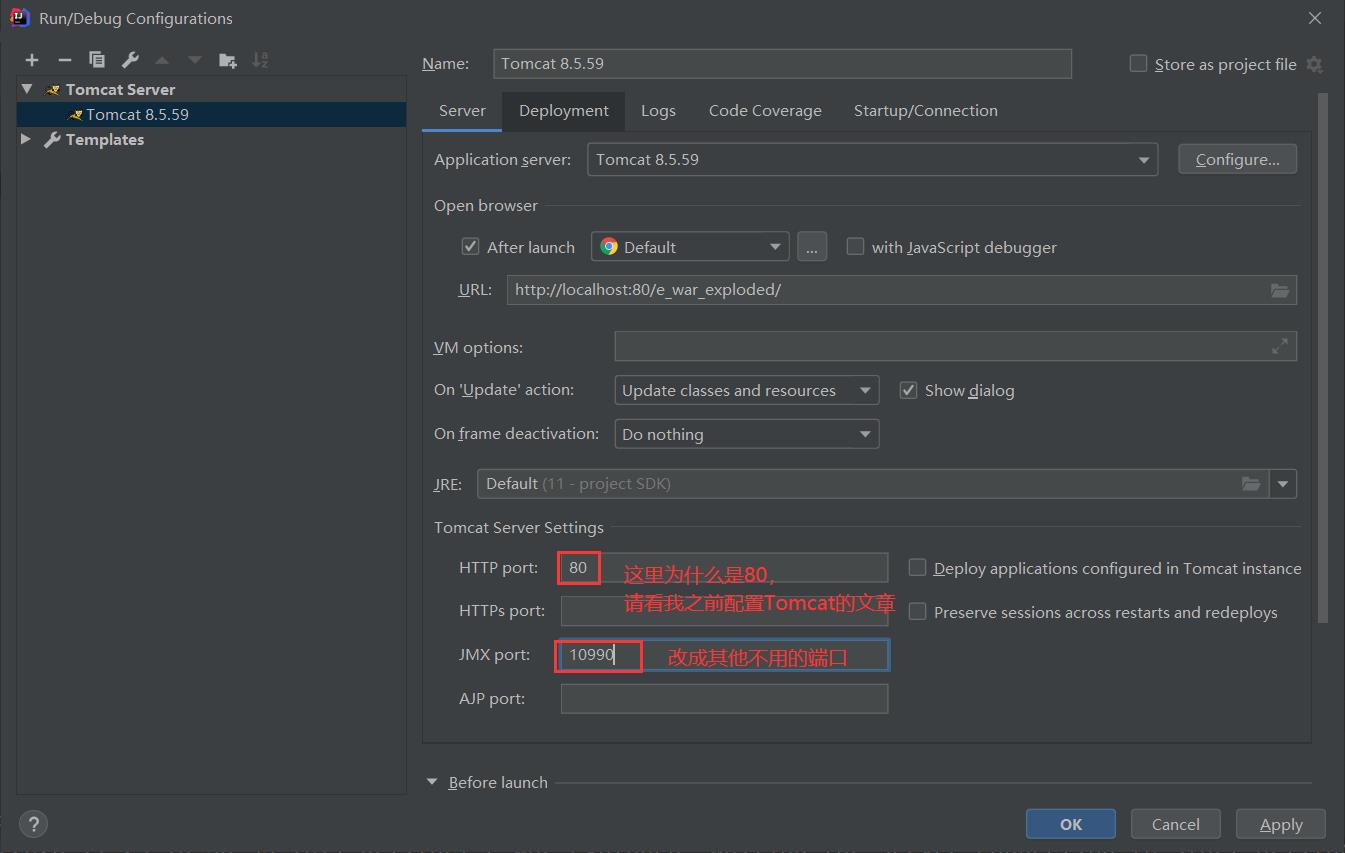Screen dimensions: 1345x853
Task: Click the Name input field
Action: [782, 63]
